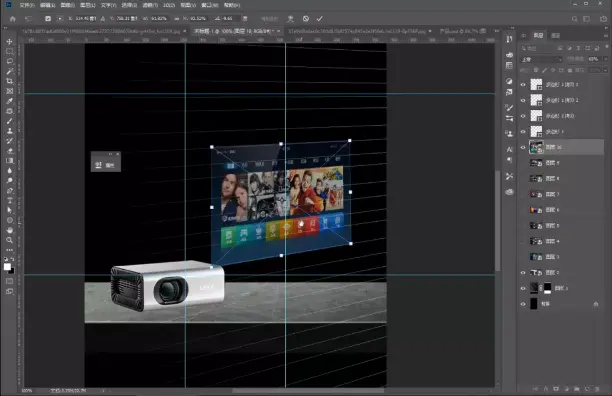Open the 文件 (File) menu
This screenshot has height=396, width=612.
[x=27, y=5]
